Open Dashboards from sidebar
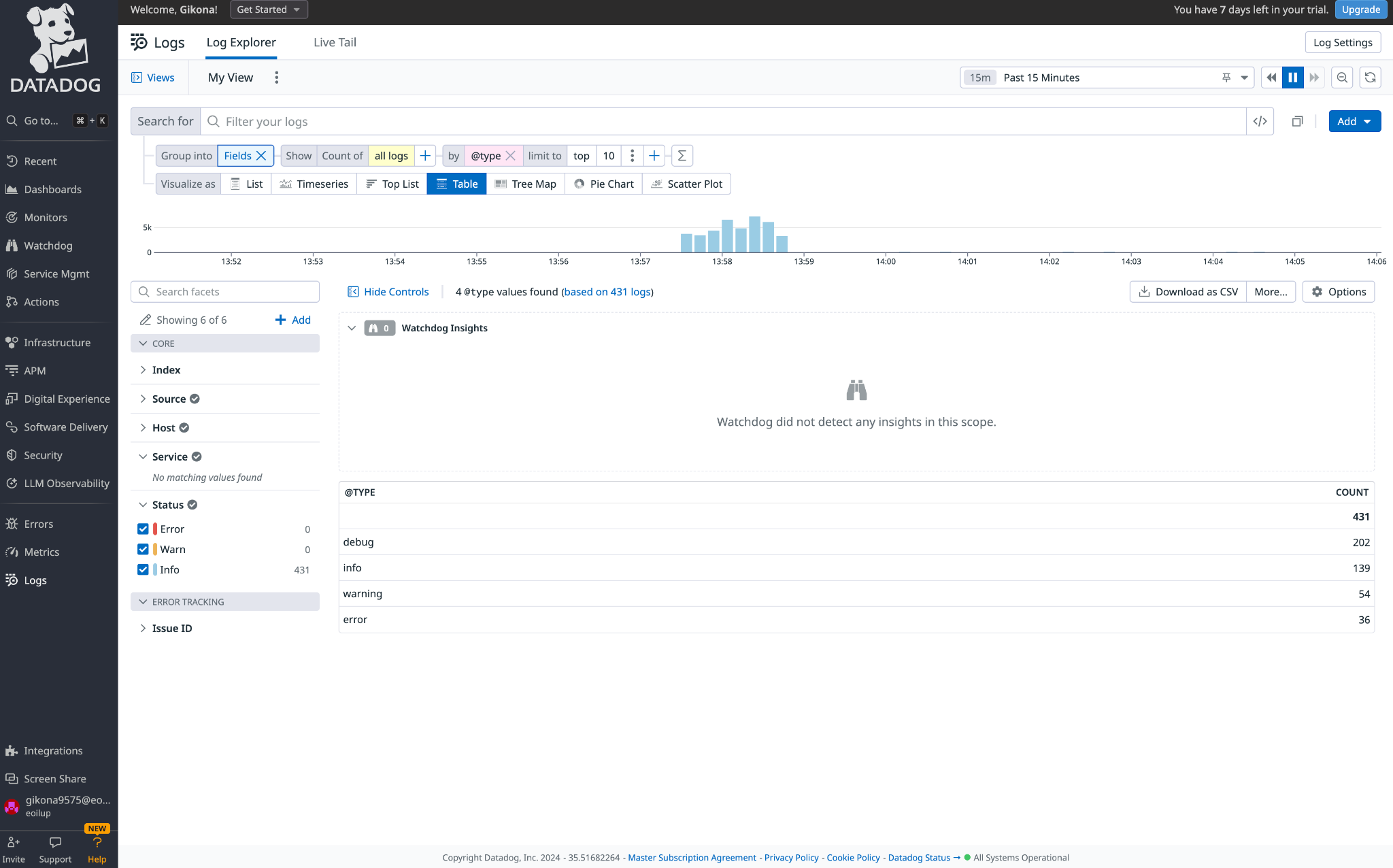Image resolution: width=1393 pixels, height=868 pixels. click(52, 189)
